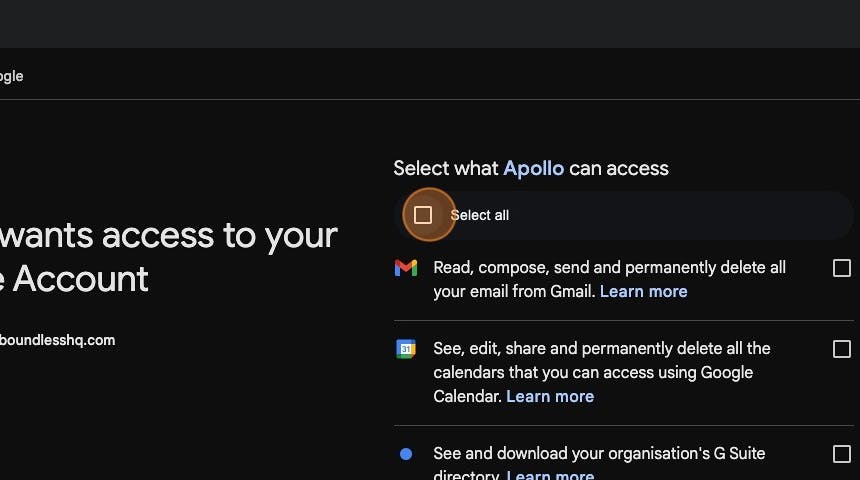Click the 'can access' heading words
This screenshot has width=860, height=480.
click(x=619, y=168)
